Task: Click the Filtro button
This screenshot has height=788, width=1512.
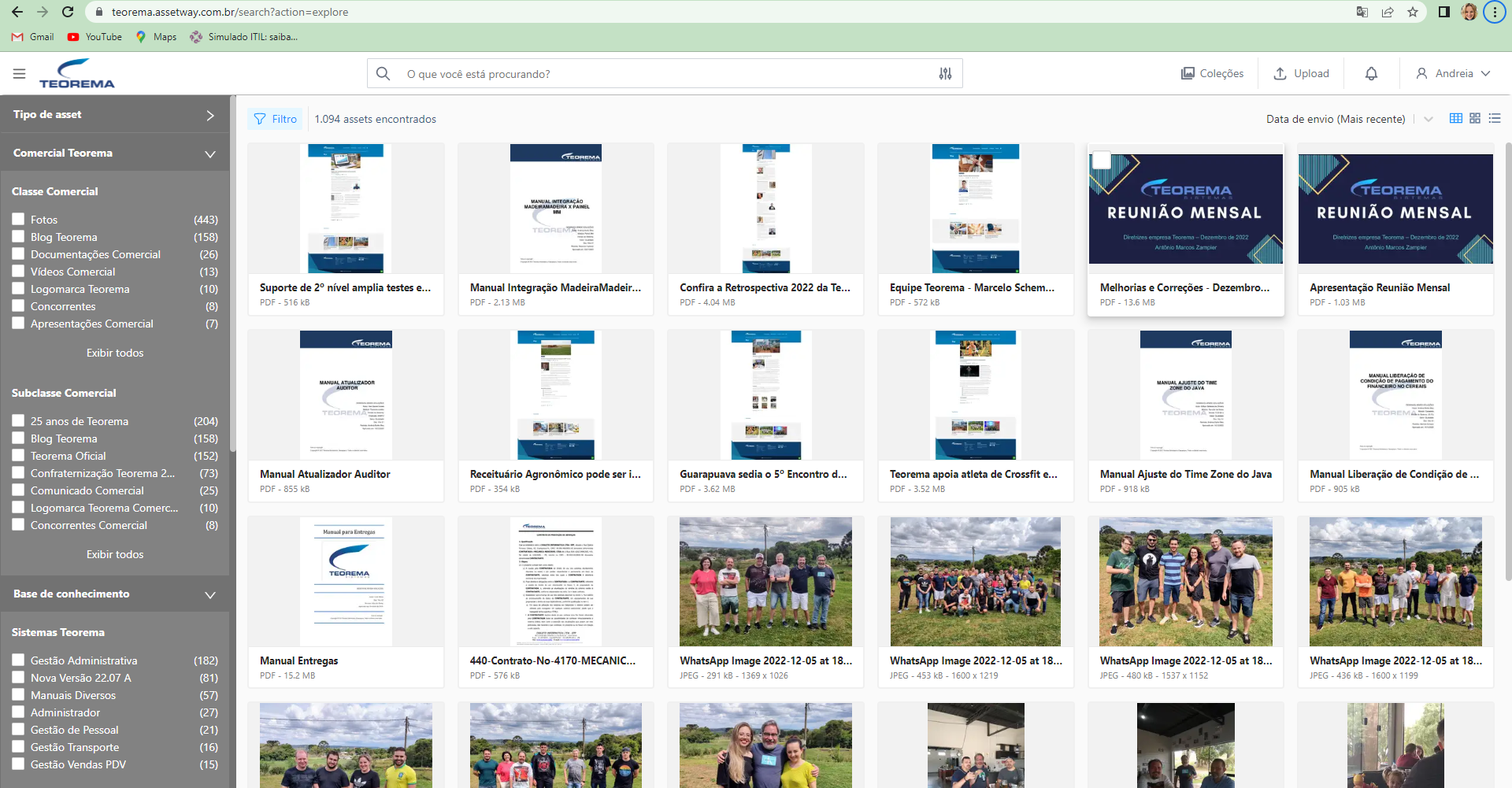Action: click(276, 119)
